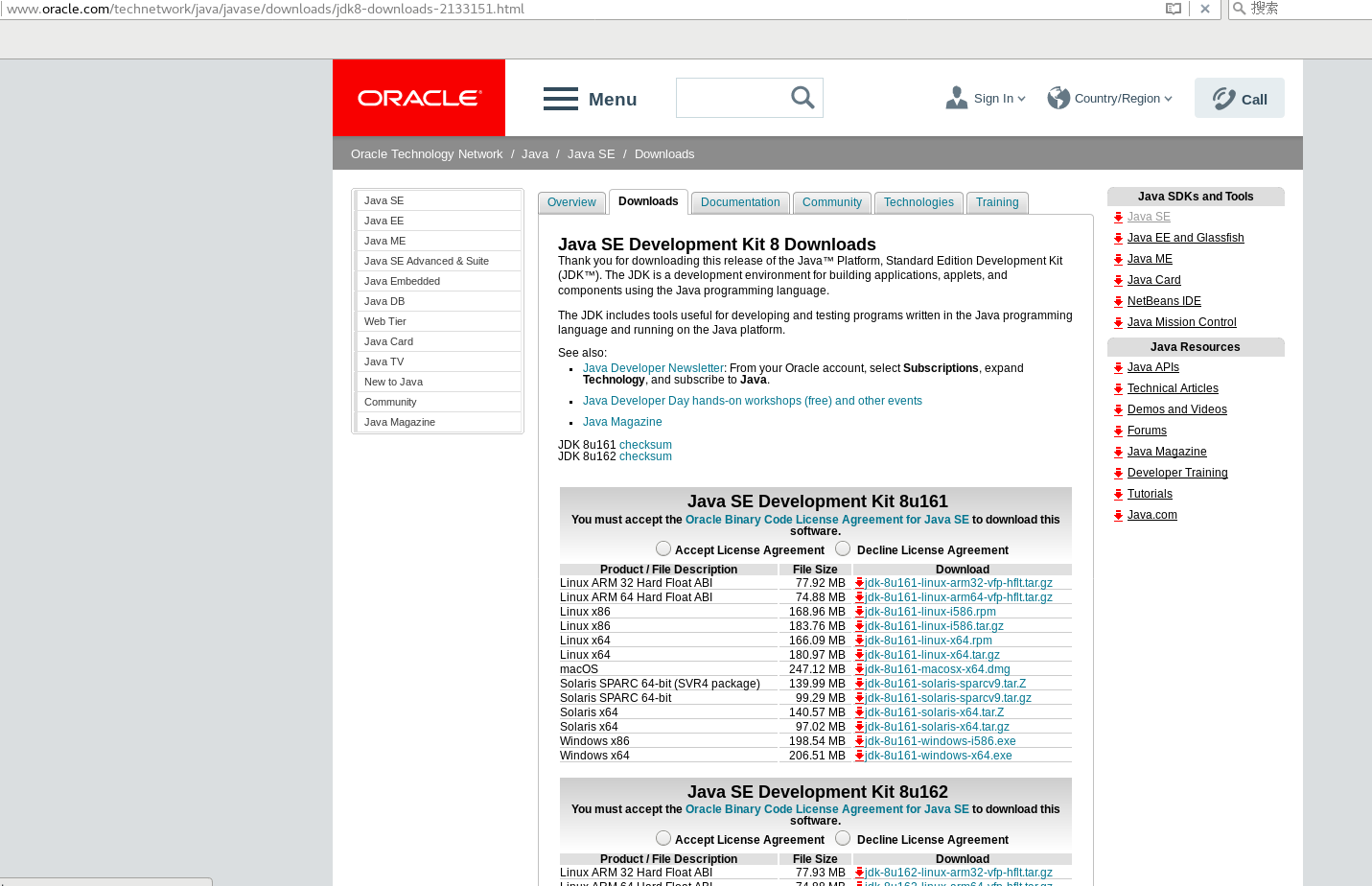The height and width of the screenshot is (886, 1372).
Task: Switch to the Overview tab
Action: click(x=571, y=202)
